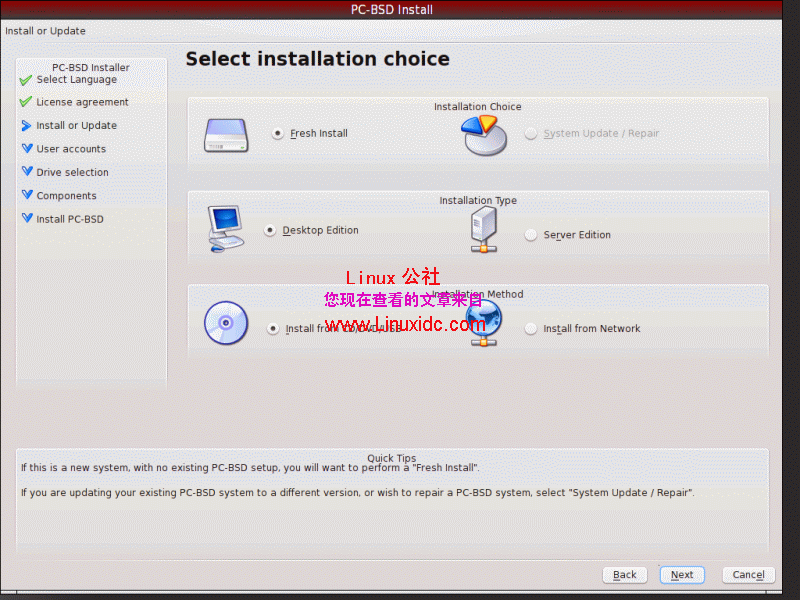Select Desktop Edition radio button

(x=269, y=229)
